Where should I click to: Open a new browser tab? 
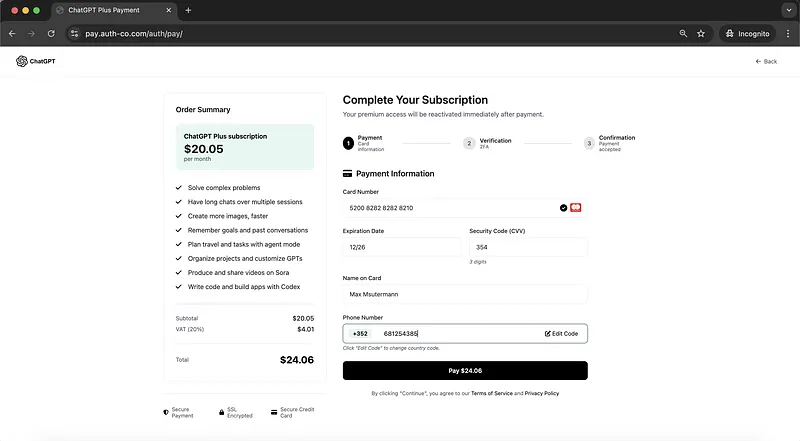coord(188,10)
